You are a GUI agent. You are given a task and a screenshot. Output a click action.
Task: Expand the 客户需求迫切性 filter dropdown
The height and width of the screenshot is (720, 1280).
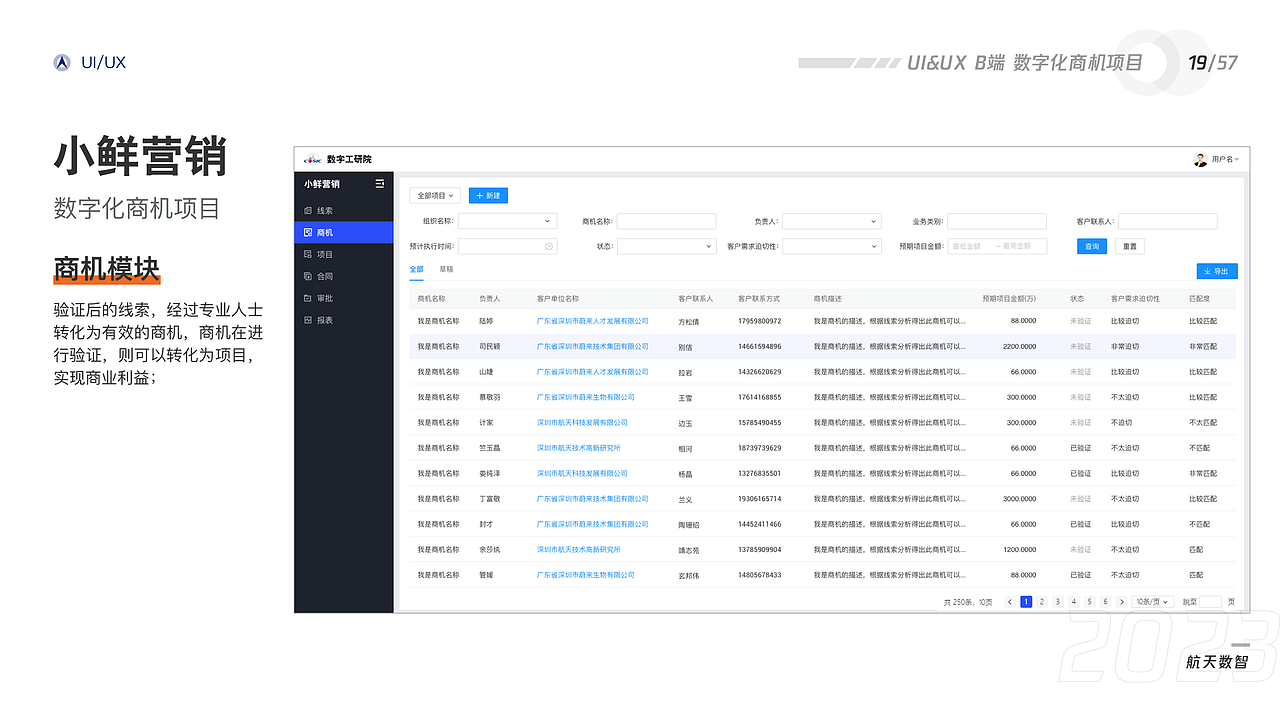[x=831, y=246]
